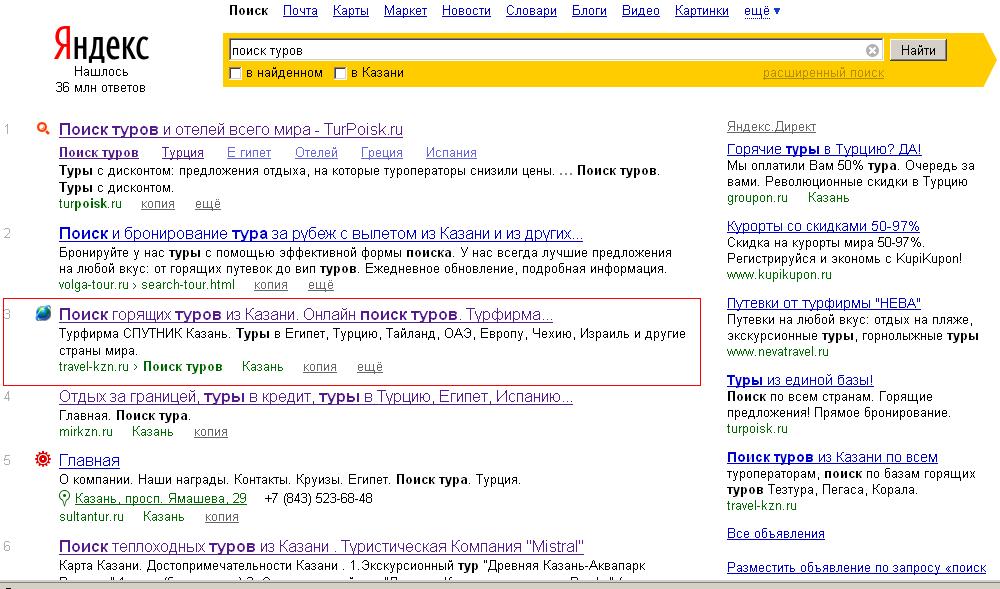Toggle the "в найденном" checkbox
The width and height of the screenshot is (1000, 589).
(236, 73)
